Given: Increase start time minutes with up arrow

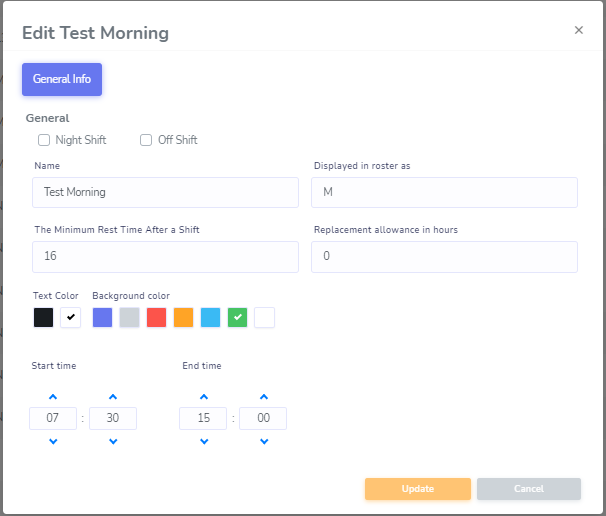Looking at the screenshot, I should tap(113, 397).
